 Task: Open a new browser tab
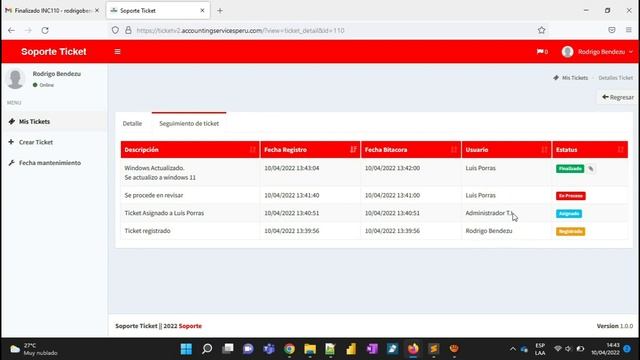[x=220, y=11]
